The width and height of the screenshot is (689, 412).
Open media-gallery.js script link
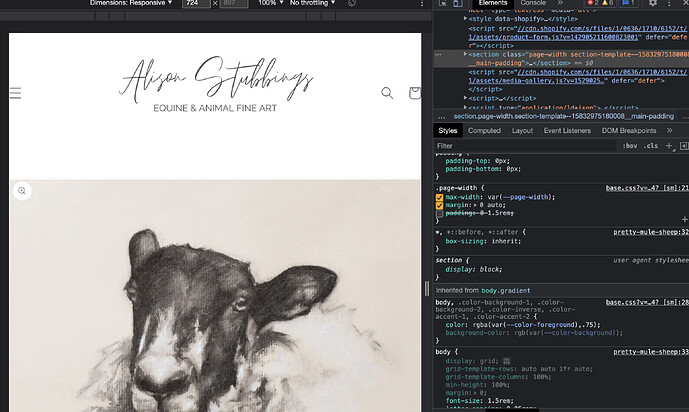pyautogui.click(x=538, y=80)
